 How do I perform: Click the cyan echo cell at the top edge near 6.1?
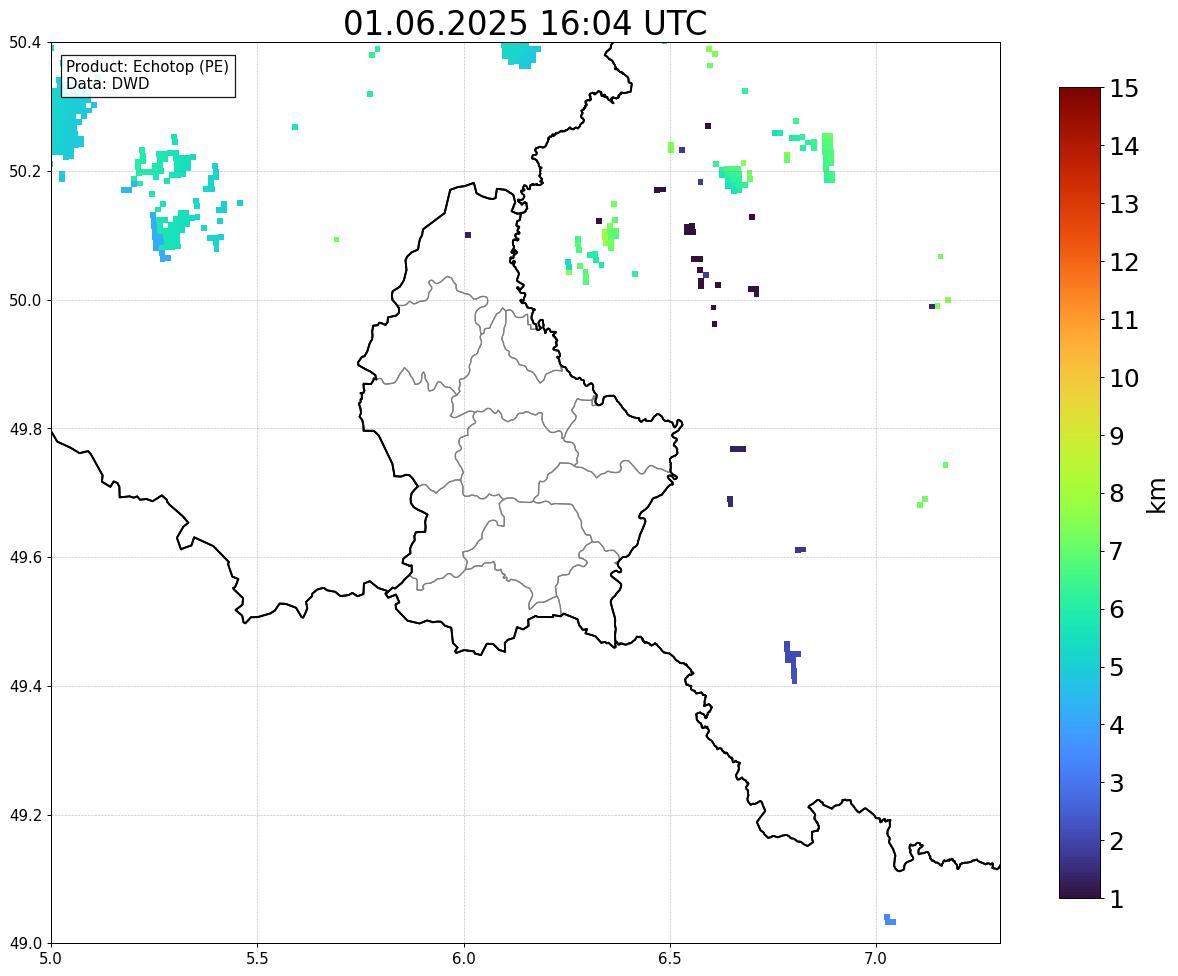(520, 54)
